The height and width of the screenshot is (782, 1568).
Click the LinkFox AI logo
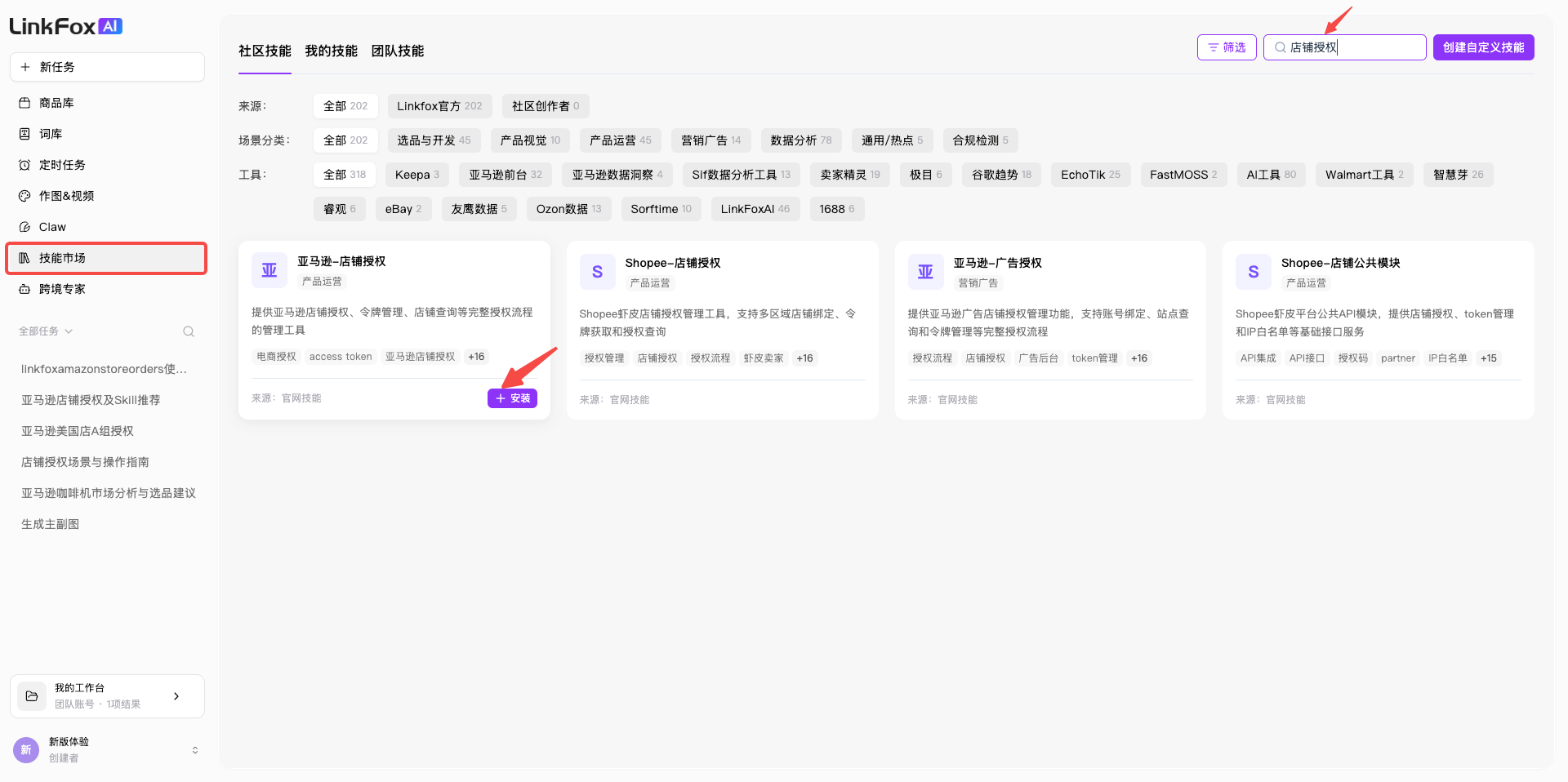tap(66, 26)
